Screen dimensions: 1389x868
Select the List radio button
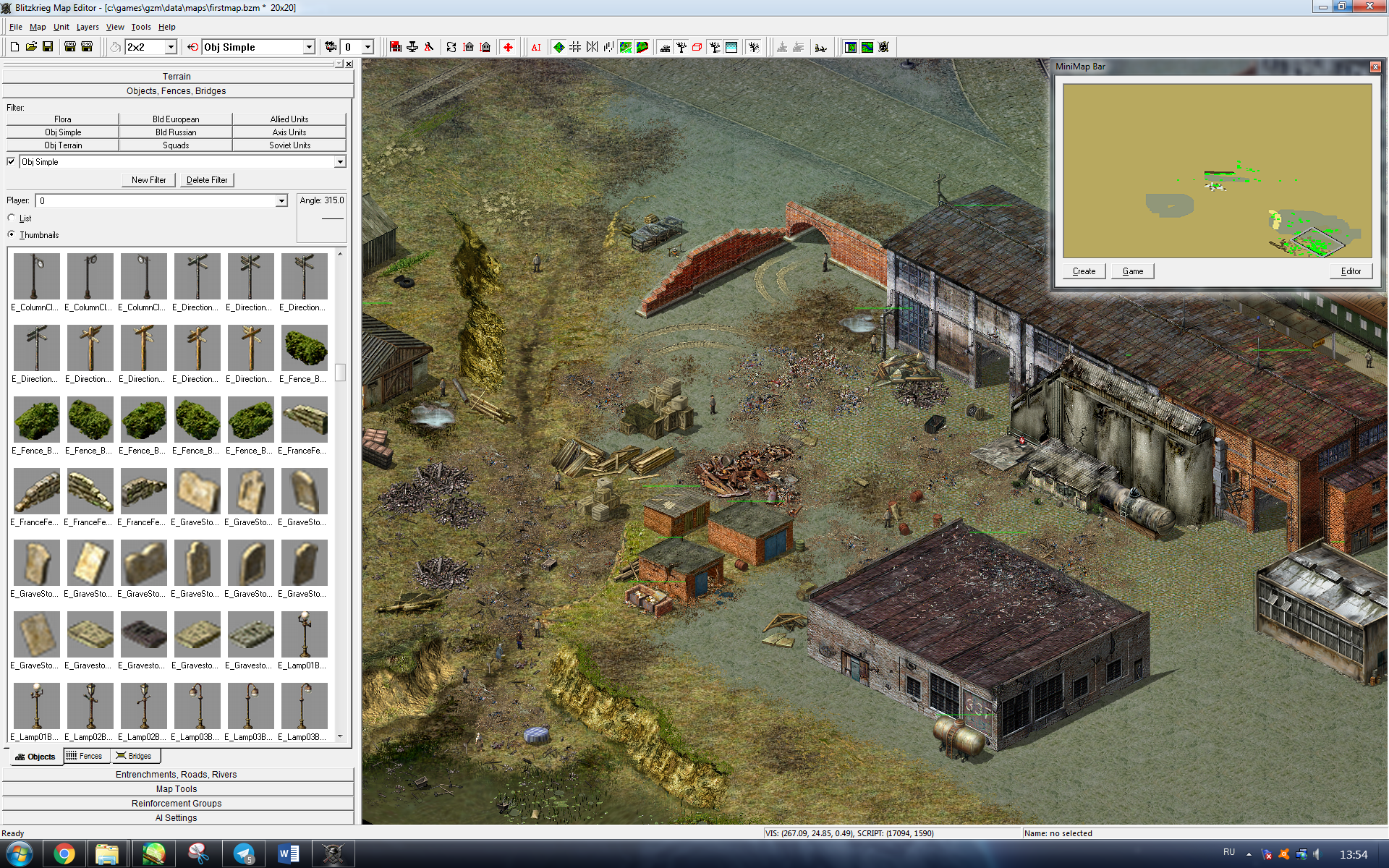pyautogui.click(x=12, y=218)
